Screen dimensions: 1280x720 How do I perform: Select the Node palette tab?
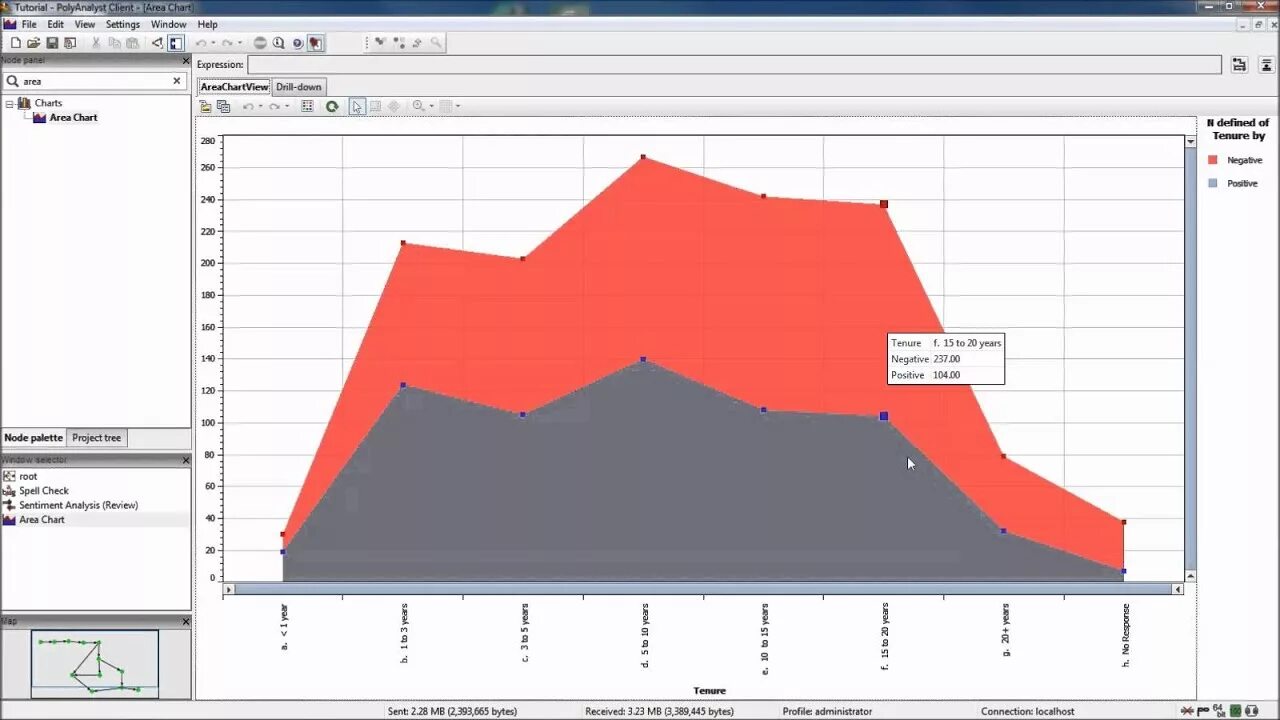tap(33, 438)
